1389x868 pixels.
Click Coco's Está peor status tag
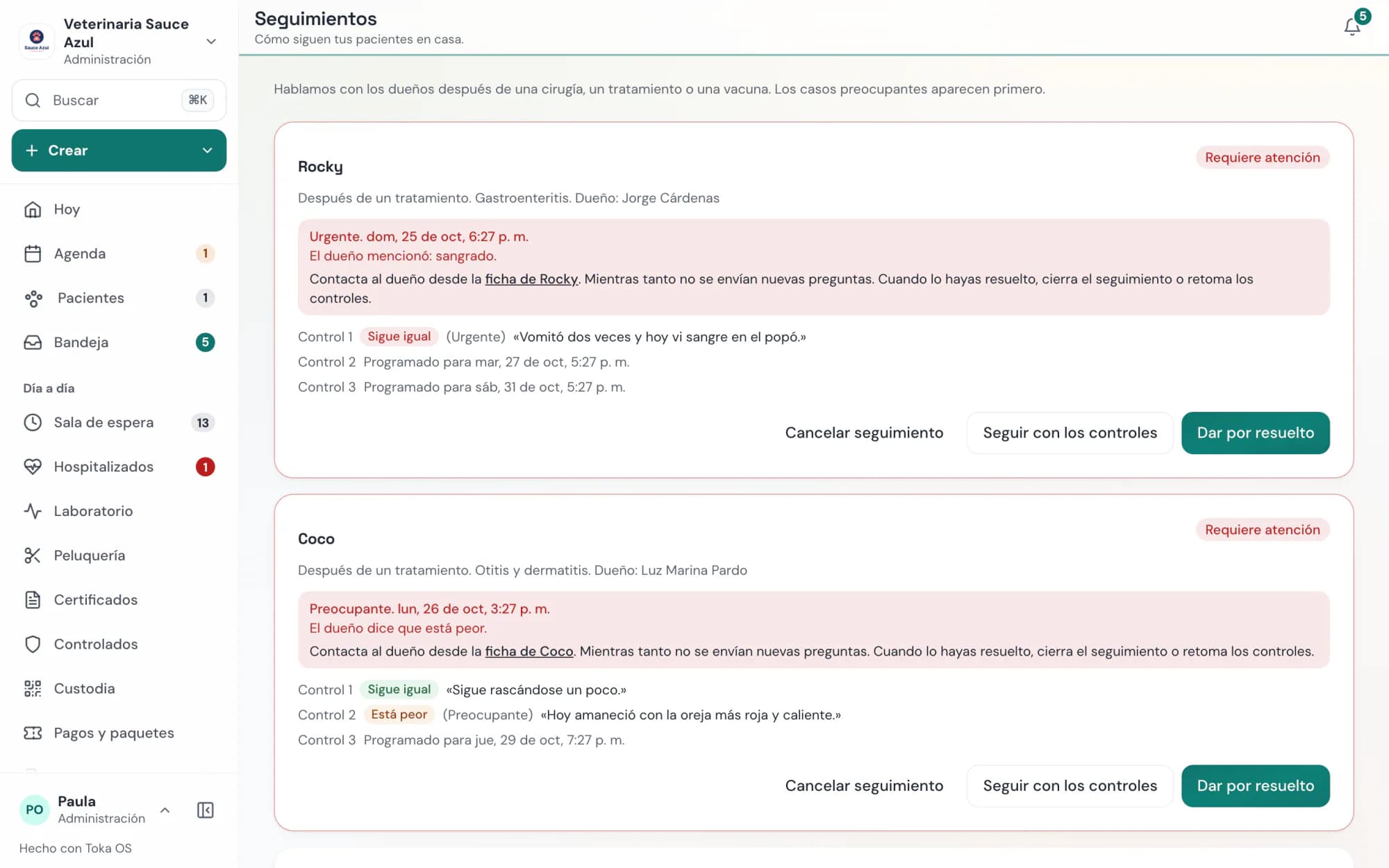tap(399, 715)
